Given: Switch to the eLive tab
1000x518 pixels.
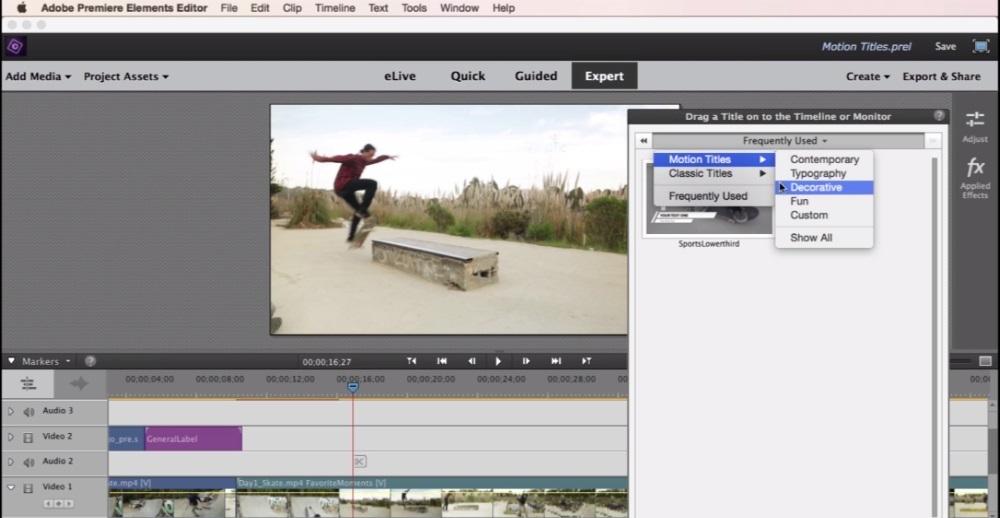Looking at the screenshot, I should click(x=400, y=76).
